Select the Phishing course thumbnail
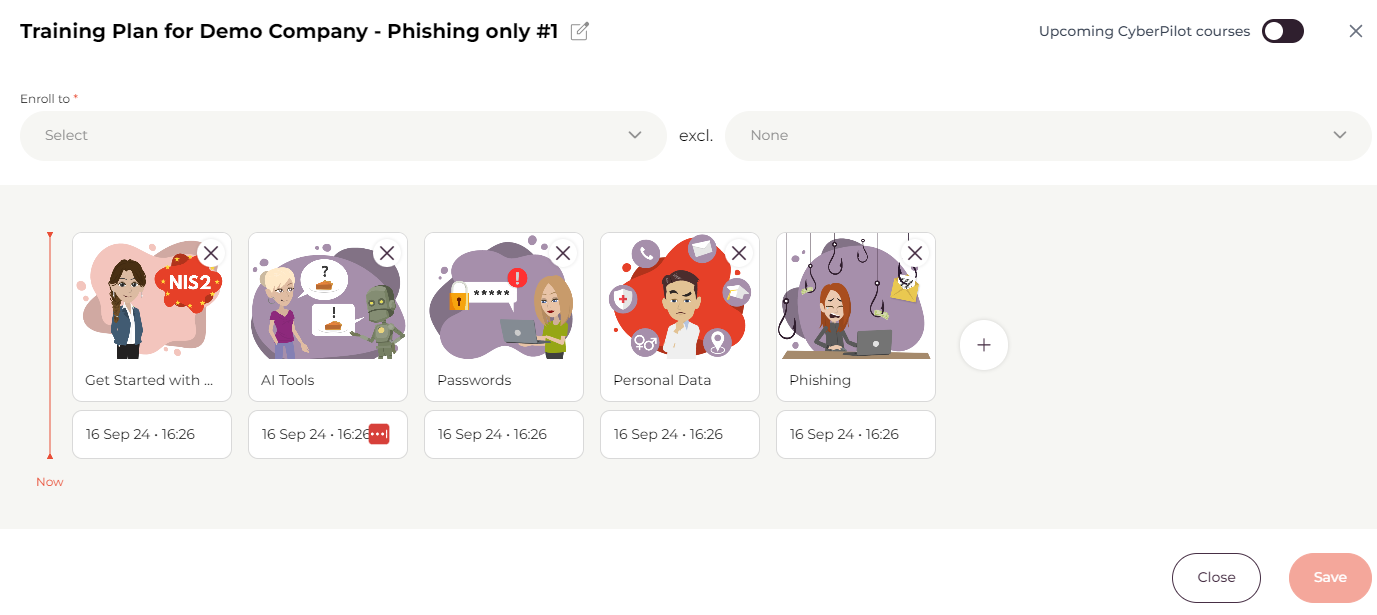1377x615 pixels. coord(855,300)
